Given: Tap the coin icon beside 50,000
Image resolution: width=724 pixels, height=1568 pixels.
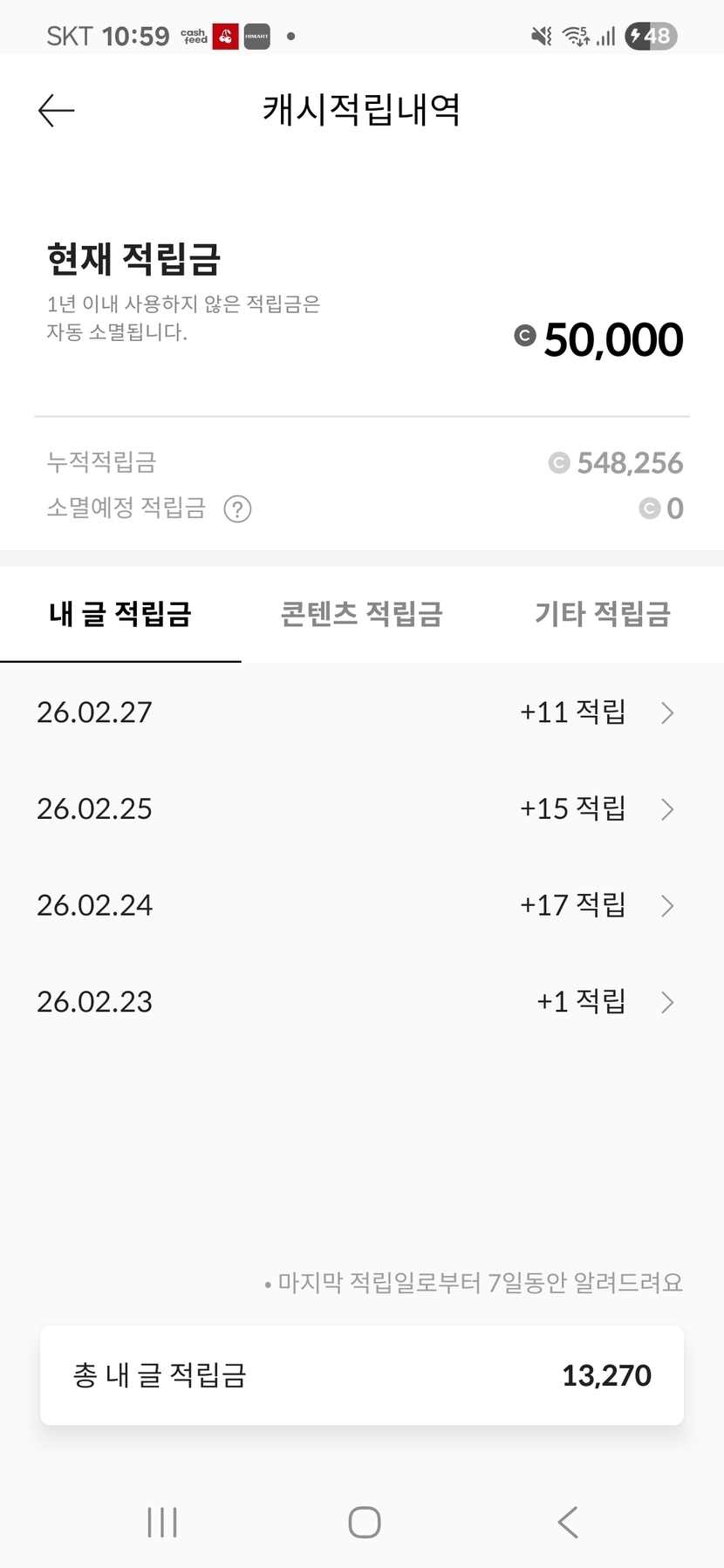Looking at the screenshot, I should click(x=524, y=336).
